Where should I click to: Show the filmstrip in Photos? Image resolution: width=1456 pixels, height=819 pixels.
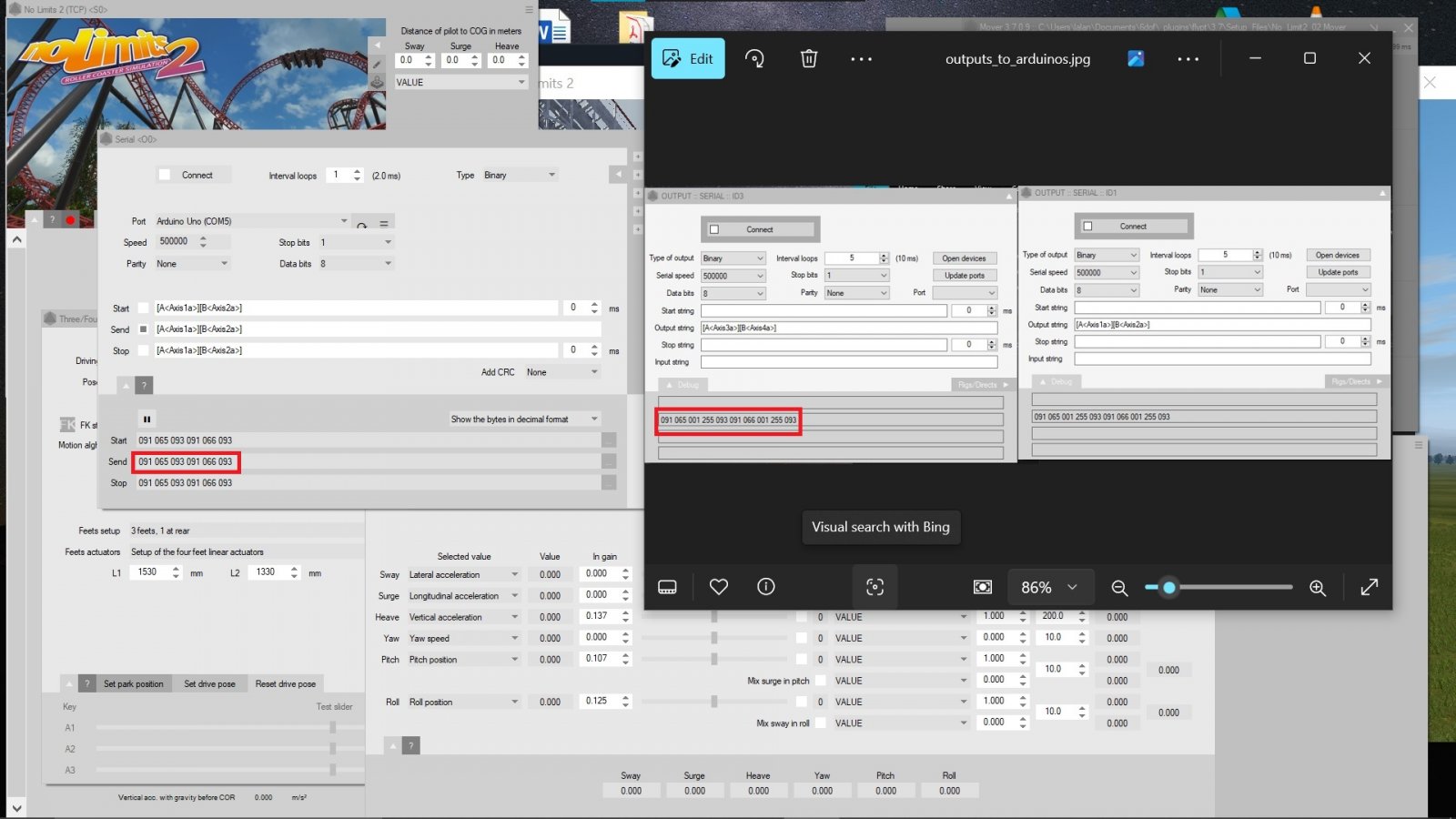click(x=667, y=587)
